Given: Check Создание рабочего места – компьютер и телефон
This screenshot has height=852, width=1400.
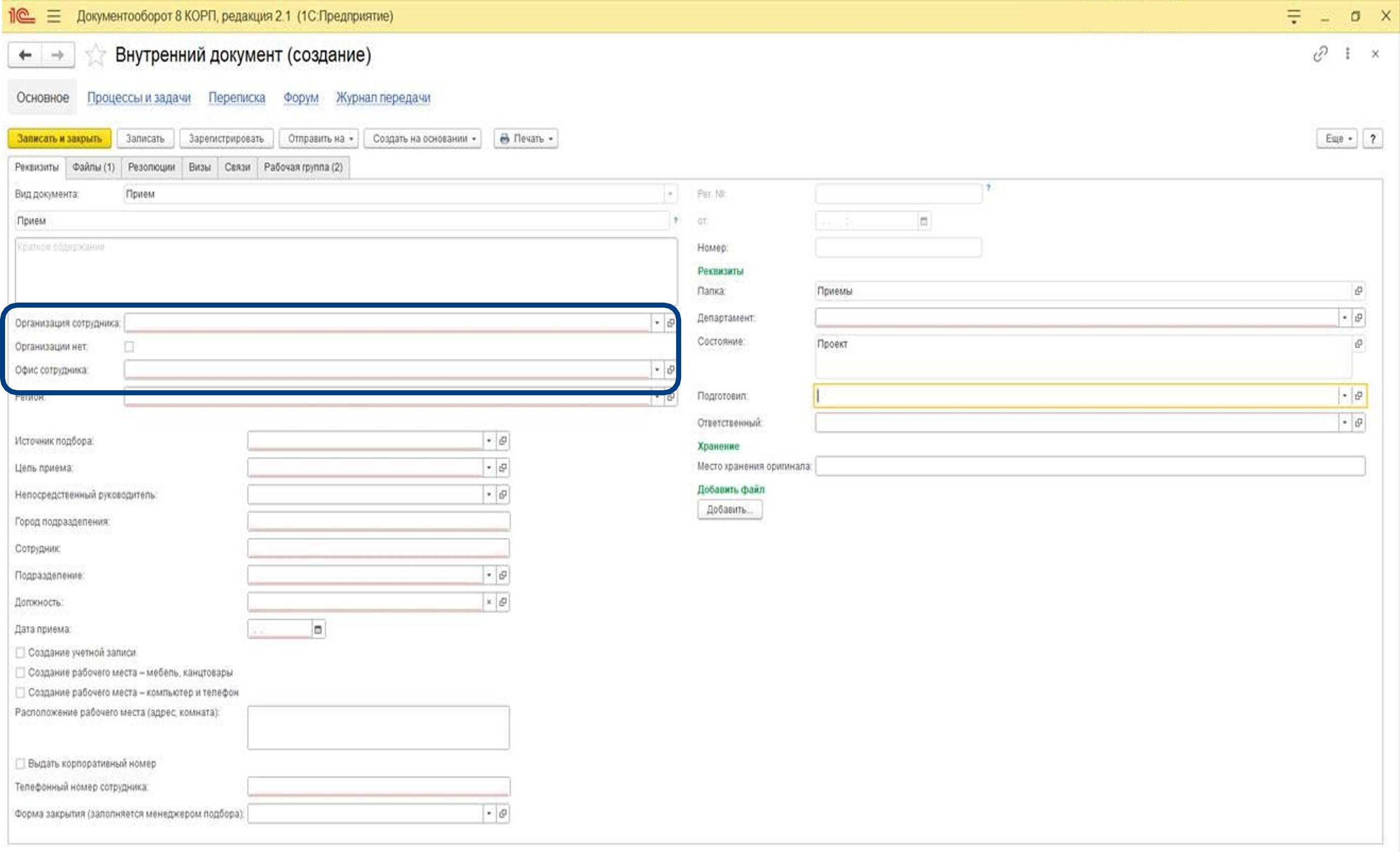Looking at the screenshot, I should pos(20,692).
